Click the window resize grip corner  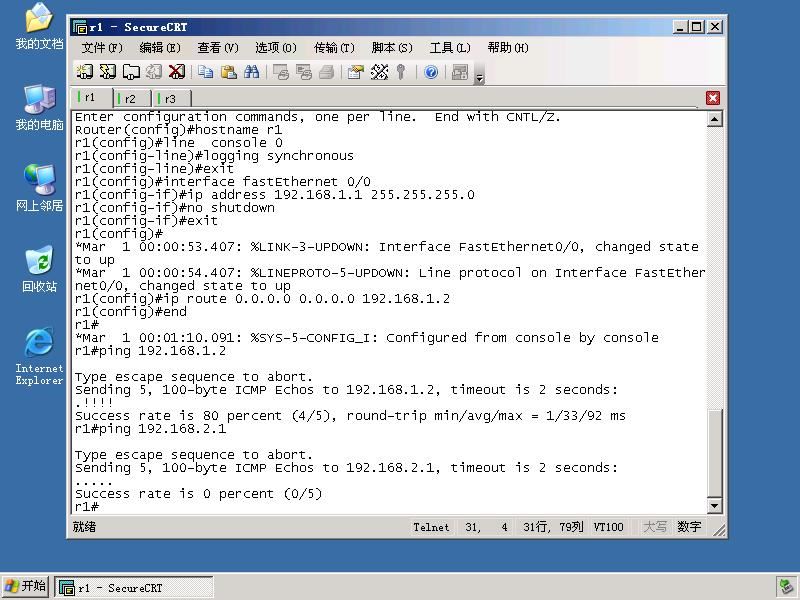pos(719,531)
